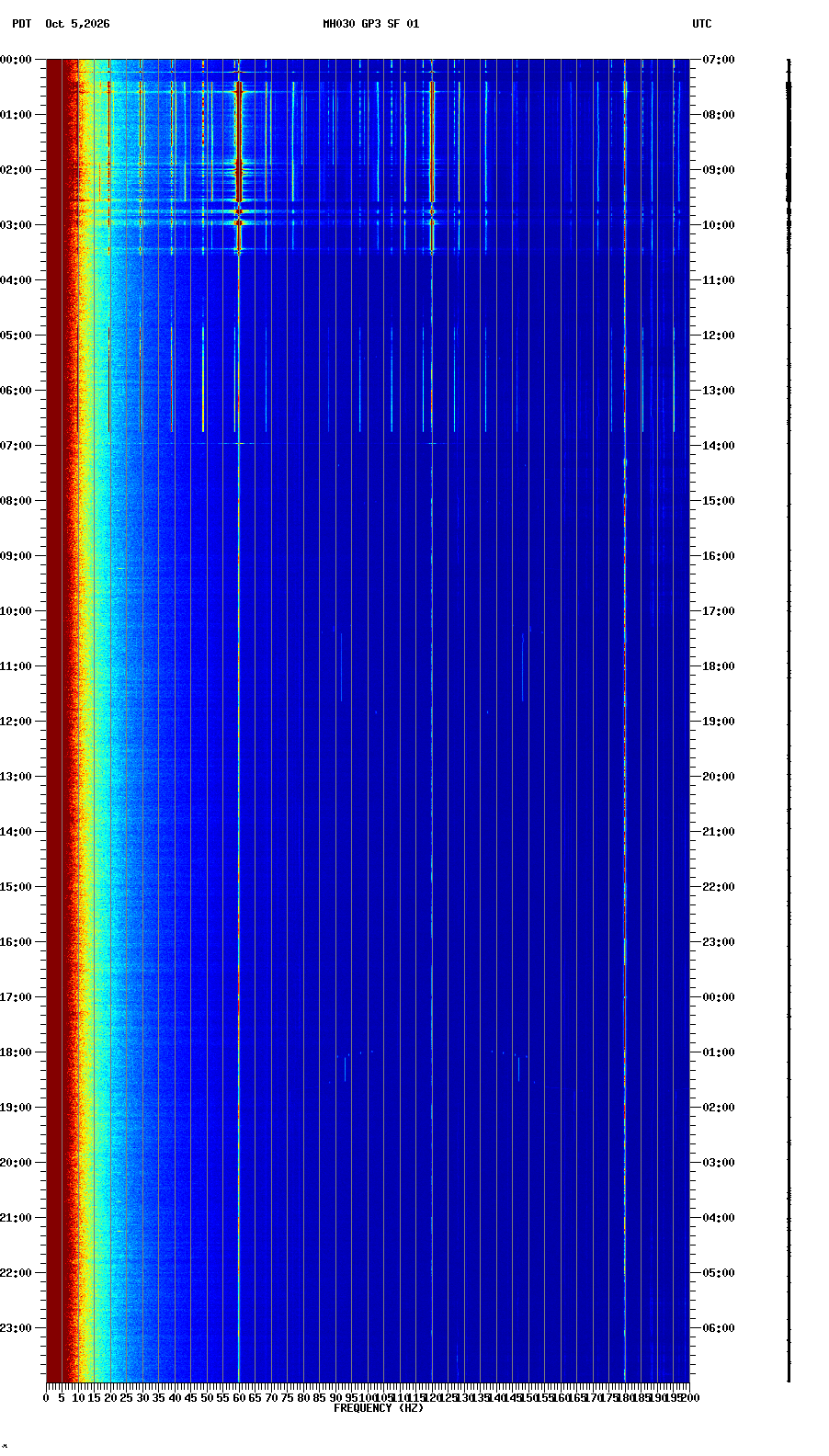Image resolution: width=829 pixels, height=1456 pixels.
Task: Click the 20 Hz frequency tick label
Action: [x=110, y=1398]
